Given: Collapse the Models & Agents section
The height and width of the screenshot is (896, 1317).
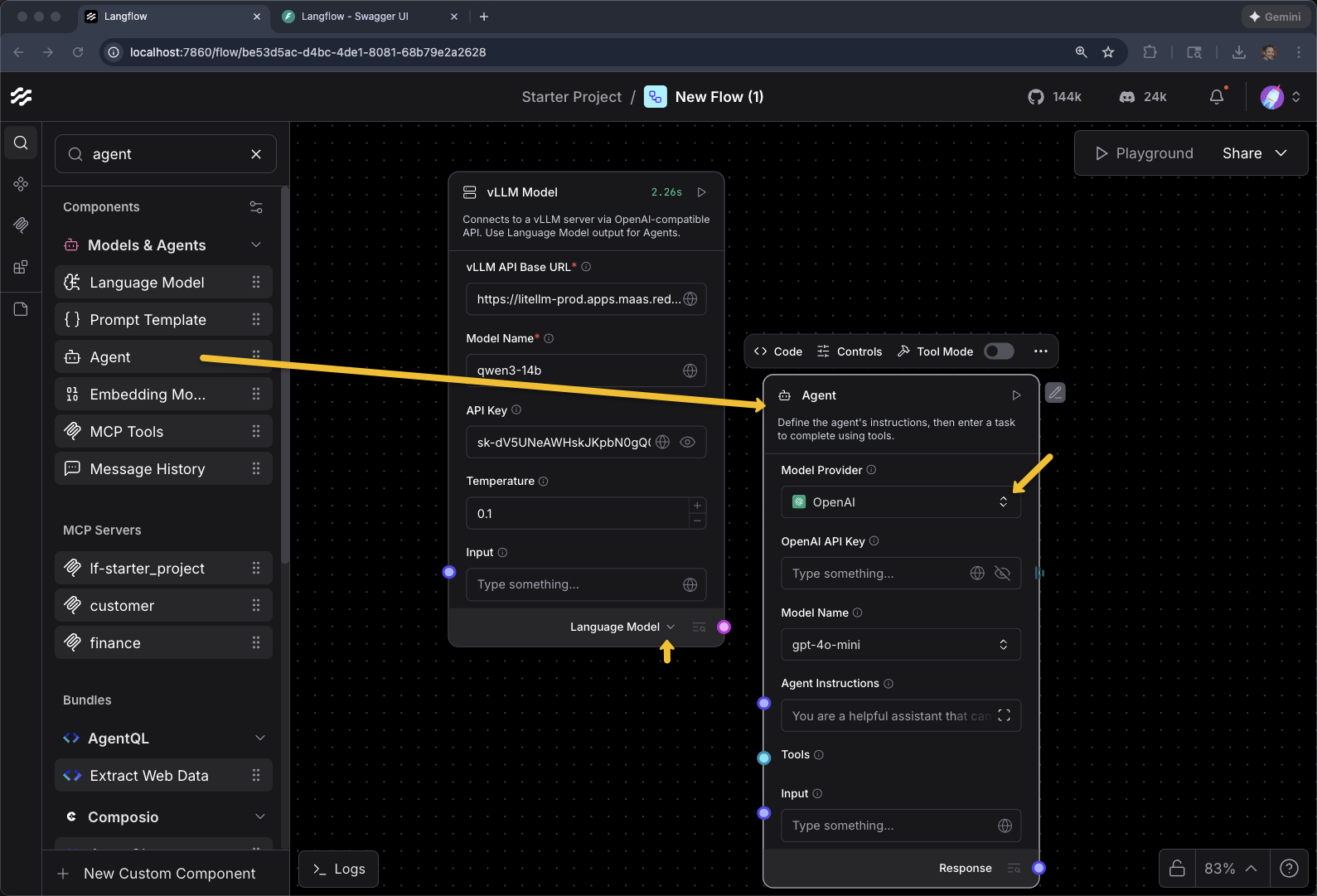Looking at the screenshot, I should click(256, 245).
